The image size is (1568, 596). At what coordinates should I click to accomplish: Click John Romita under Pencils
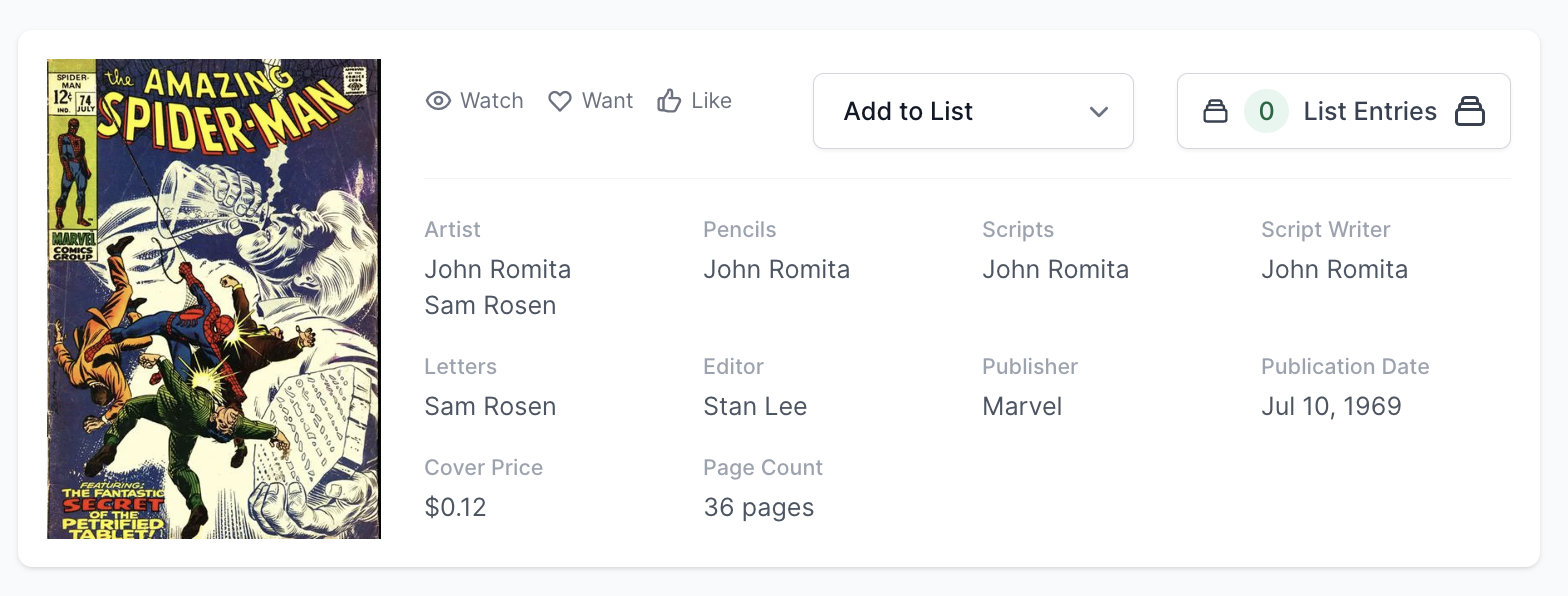pos(777,270)
